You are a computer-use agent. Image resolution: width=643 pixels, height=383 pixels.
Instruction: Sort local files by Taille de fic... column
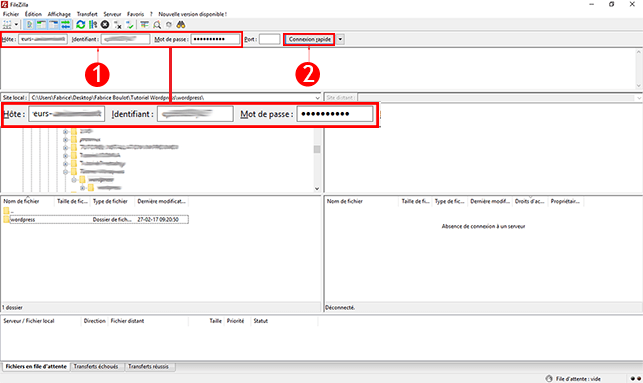72,201
